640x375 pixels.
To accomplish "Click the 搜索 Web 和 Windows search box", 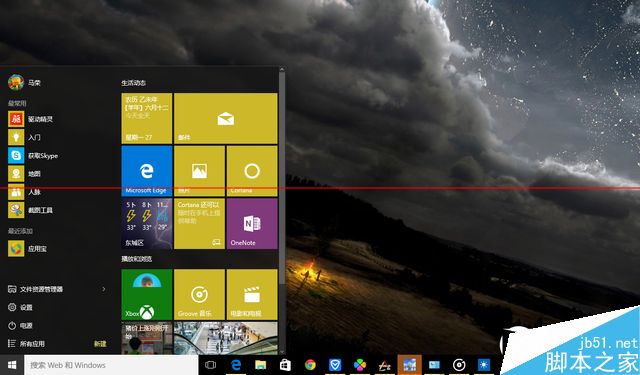I will 111,365.
